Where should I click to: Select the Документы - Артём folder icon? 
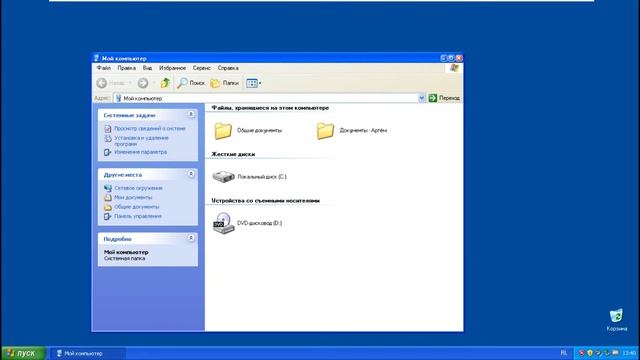(325, 131)
